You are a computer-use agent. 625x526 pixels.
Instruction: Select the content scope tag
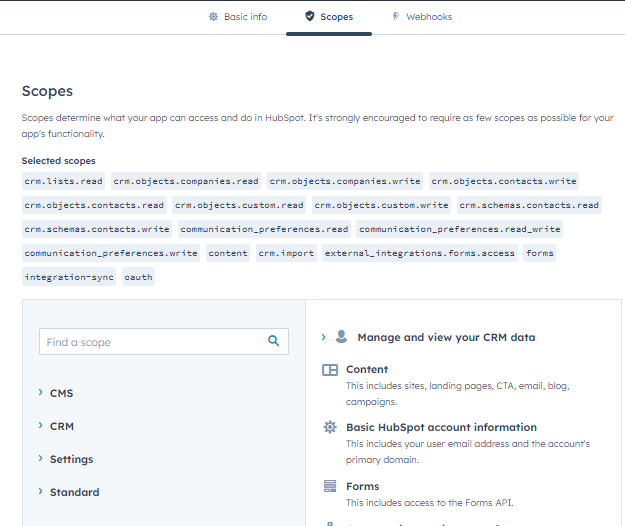(x=228, y=253)
